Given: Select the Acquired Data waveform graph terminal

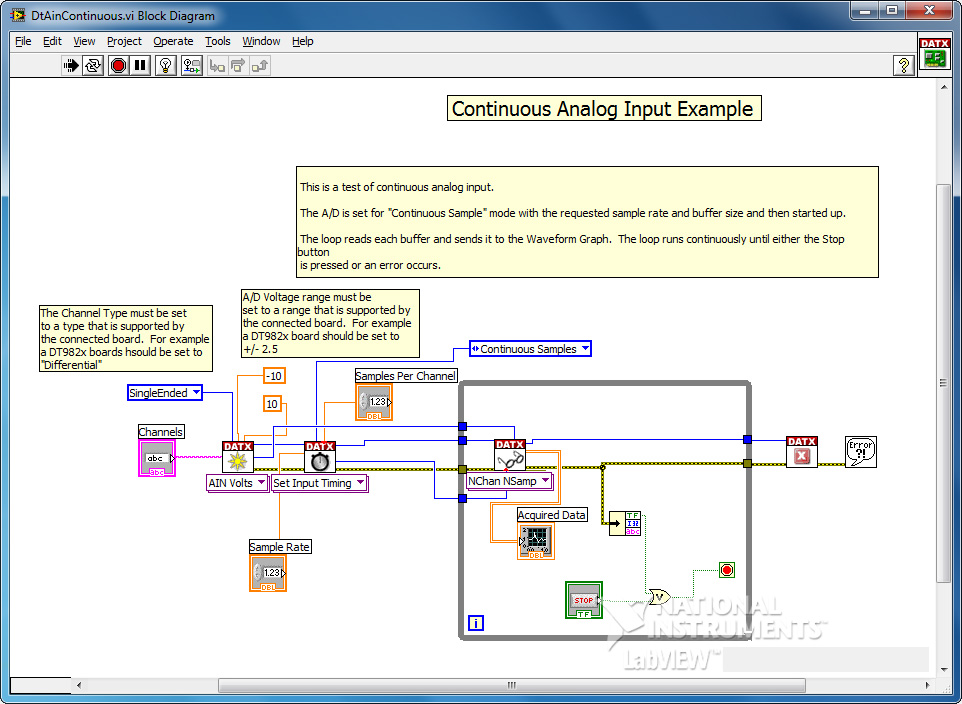Looking at the screenshot, I should pyautogui.click(x=536, y=541).
